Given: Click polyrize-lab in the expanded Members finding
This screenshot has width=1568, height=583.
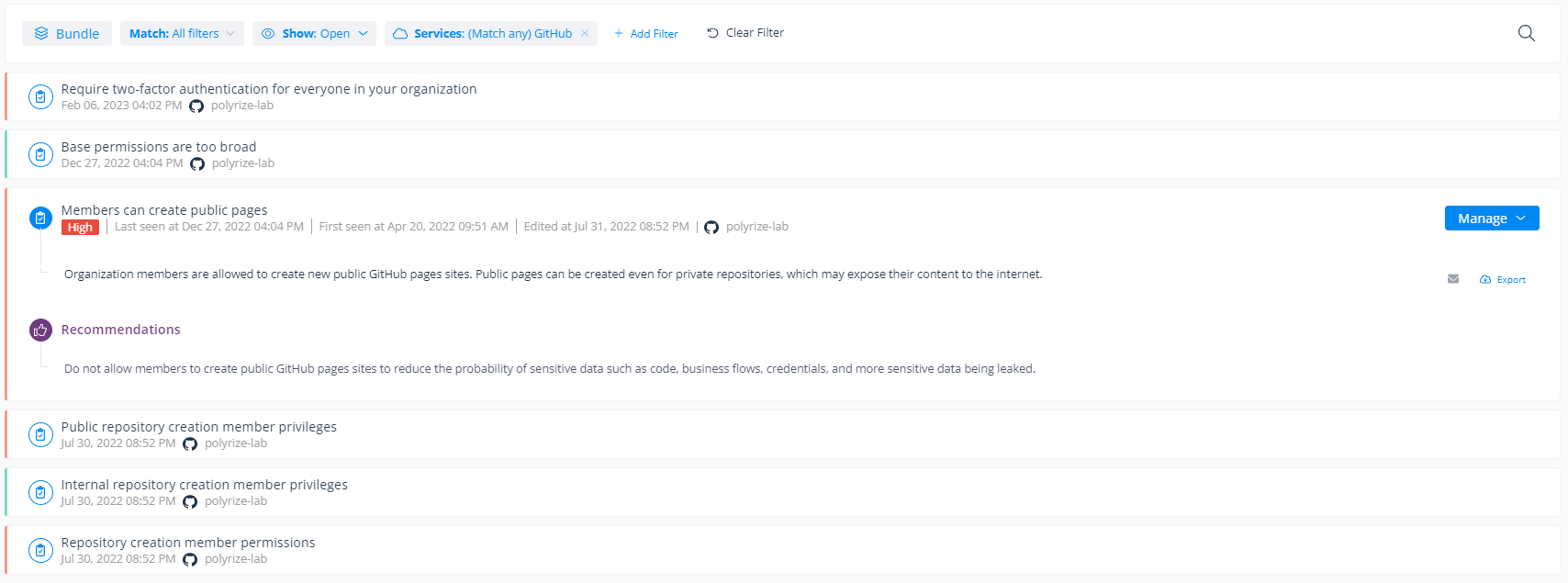Looking at the screenshot, I should (757, 227).
